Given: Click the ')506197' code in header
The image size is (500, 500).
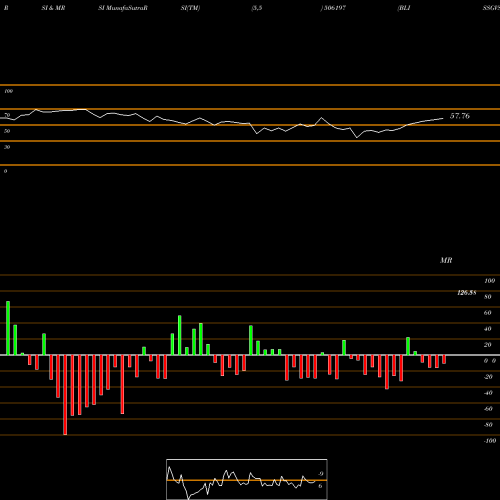Looking at the screenshot, I should (333, 8).
